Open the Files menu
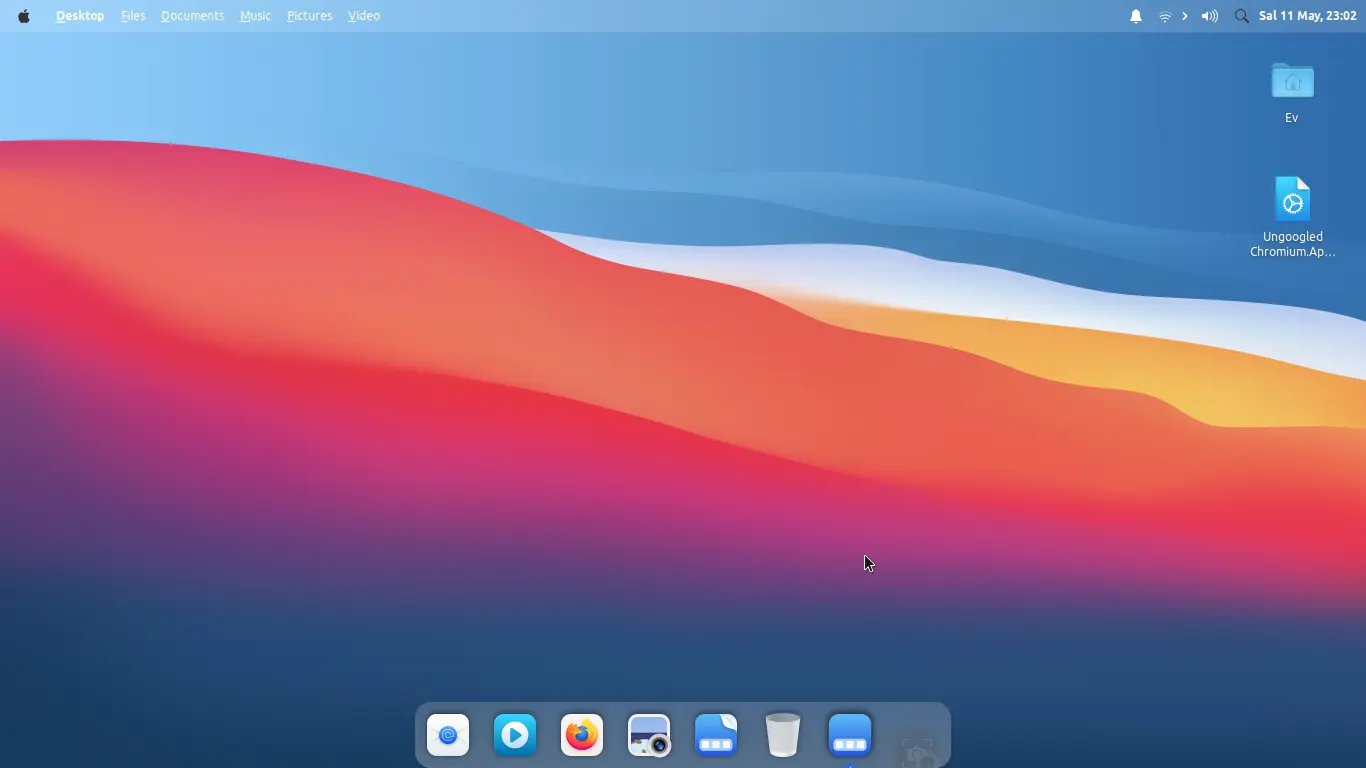The image size is (1366, 768). (133, 16)
